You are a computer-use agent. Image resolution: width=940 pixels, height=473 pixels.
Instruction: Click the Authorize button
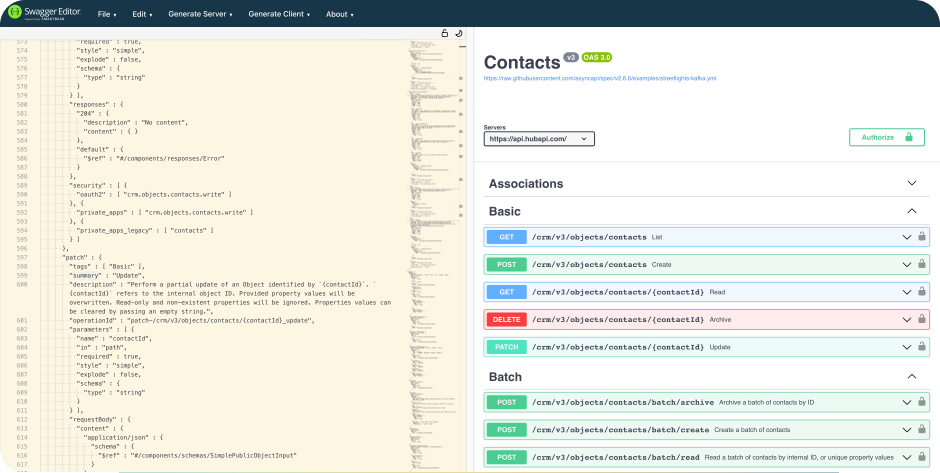coord(887,137)
